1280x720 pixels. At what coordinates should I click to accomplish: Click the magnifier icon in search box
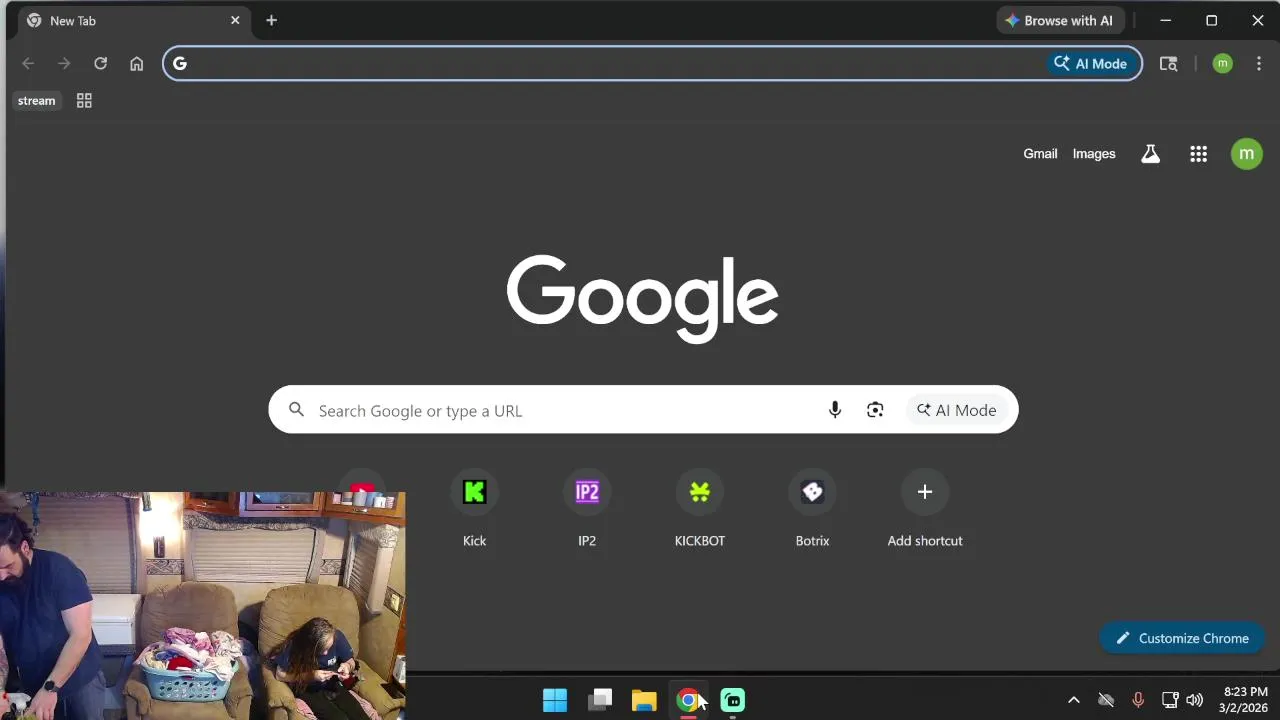(296, 410)
